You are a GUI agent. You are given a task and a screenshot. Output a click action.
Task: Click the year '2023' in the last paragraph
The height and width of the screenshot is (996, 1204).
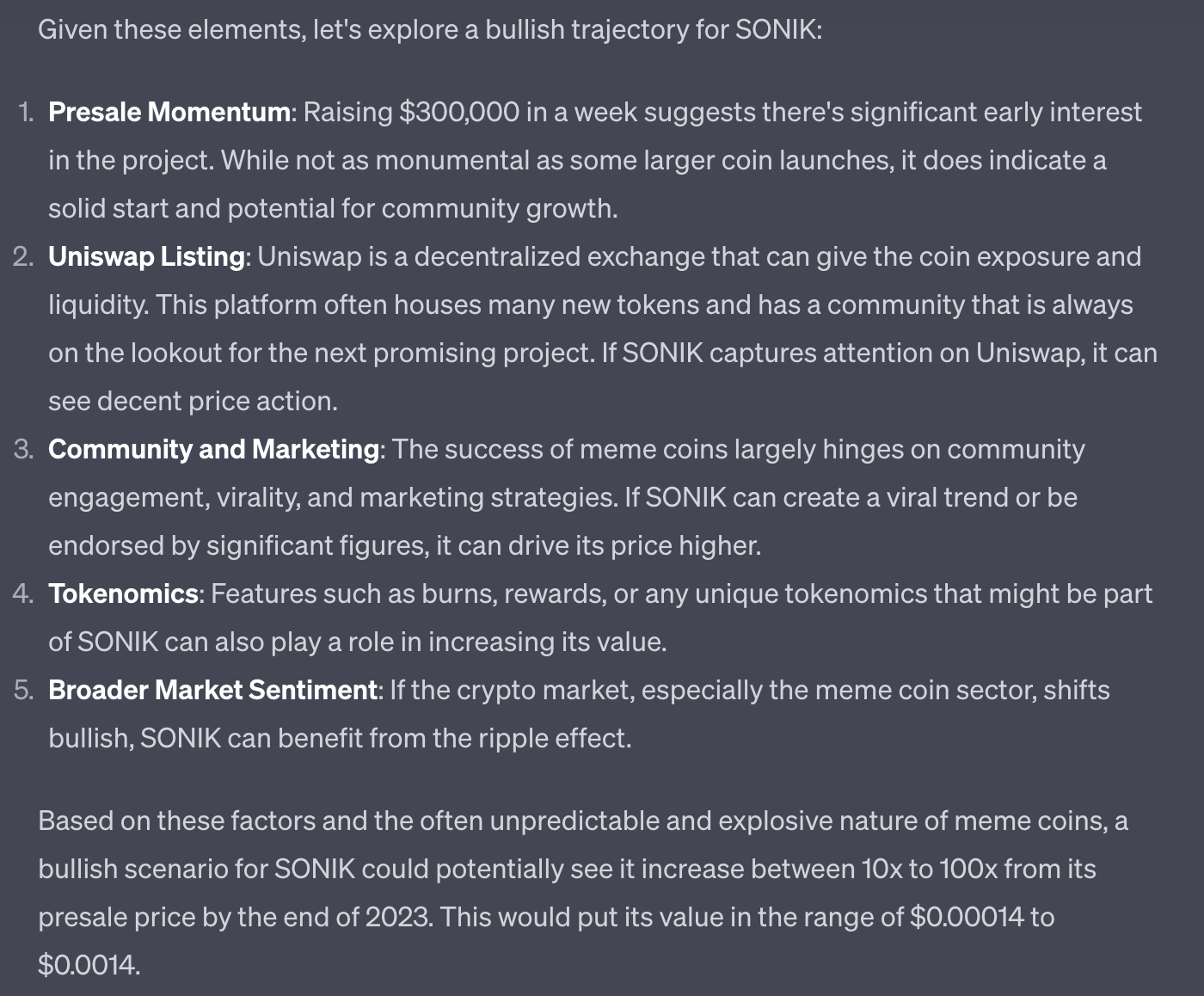[x=397, y=918]
